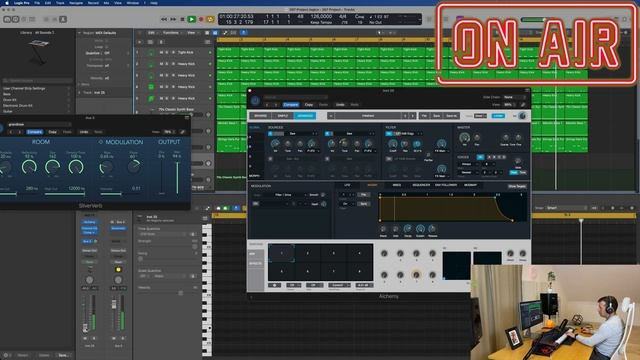The width and height of the screenshot is (640, 360).
Task: Select the LFO modulation tab
Action: point(347,185)
